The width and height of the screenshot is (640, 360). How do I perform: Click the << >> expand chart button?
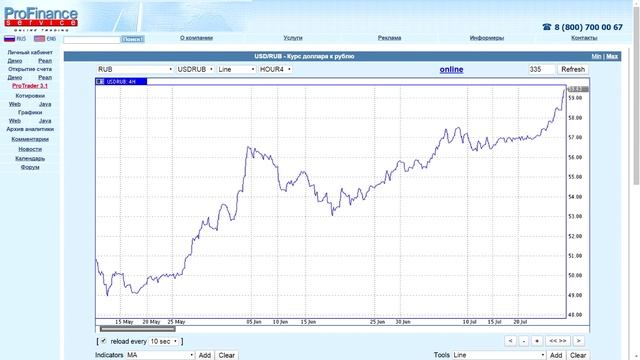(558, 341)
